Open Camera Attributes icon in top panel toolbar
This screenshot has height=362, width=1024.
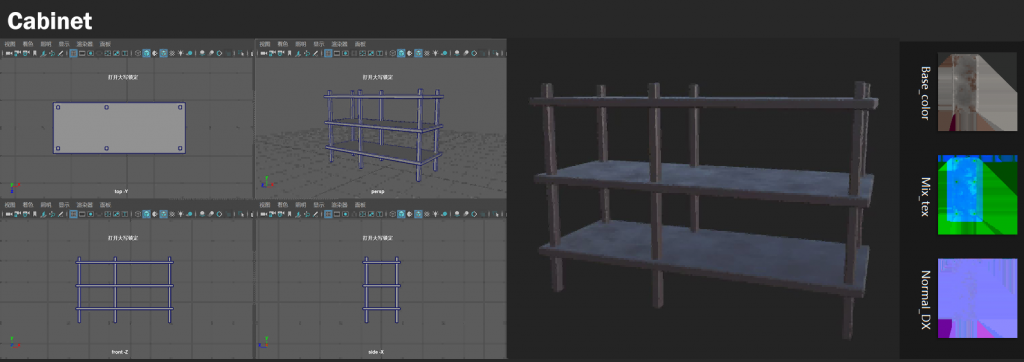click(26, 54)
